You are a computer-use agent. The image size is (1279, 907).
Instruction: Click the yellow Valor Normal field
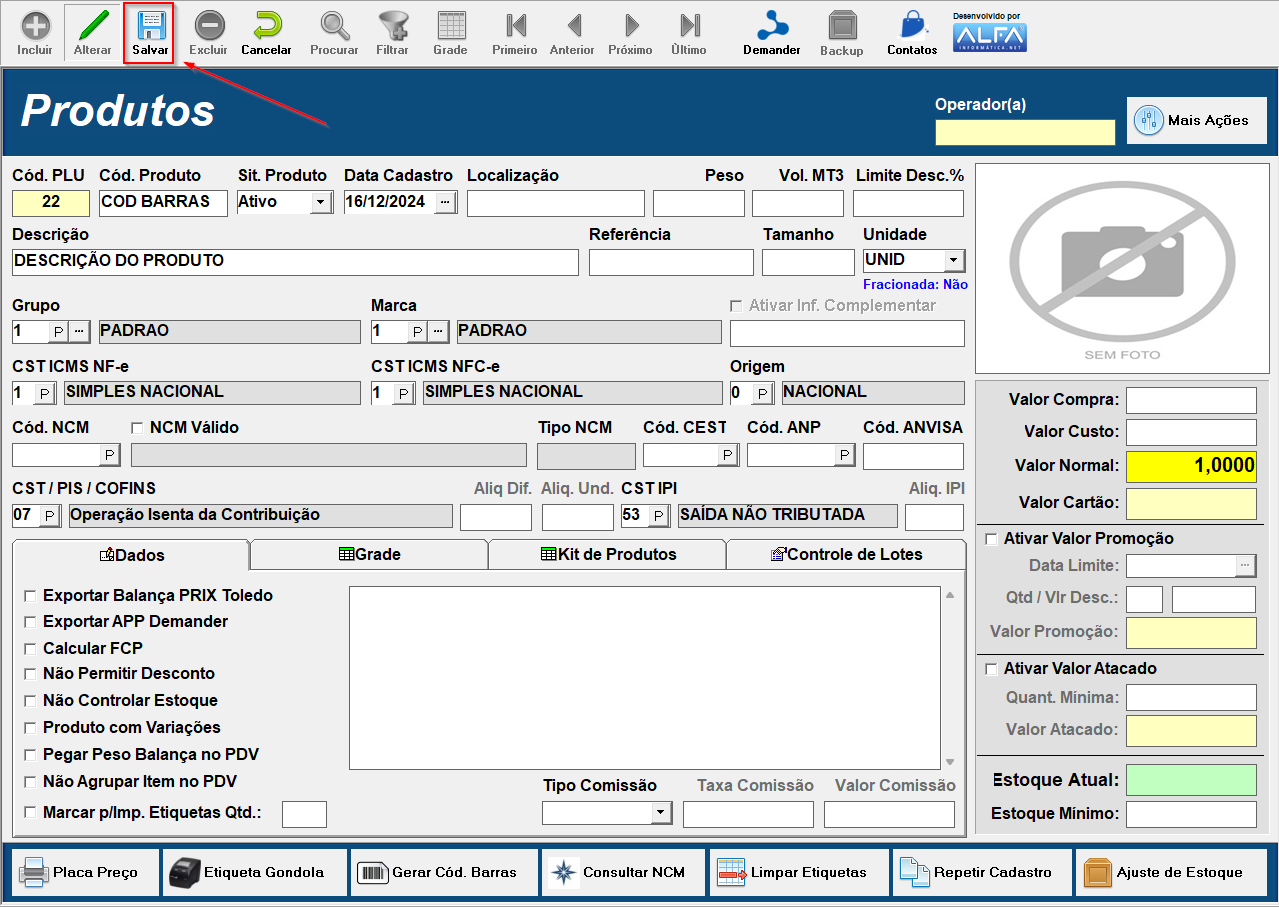[x=1190, y=466]
